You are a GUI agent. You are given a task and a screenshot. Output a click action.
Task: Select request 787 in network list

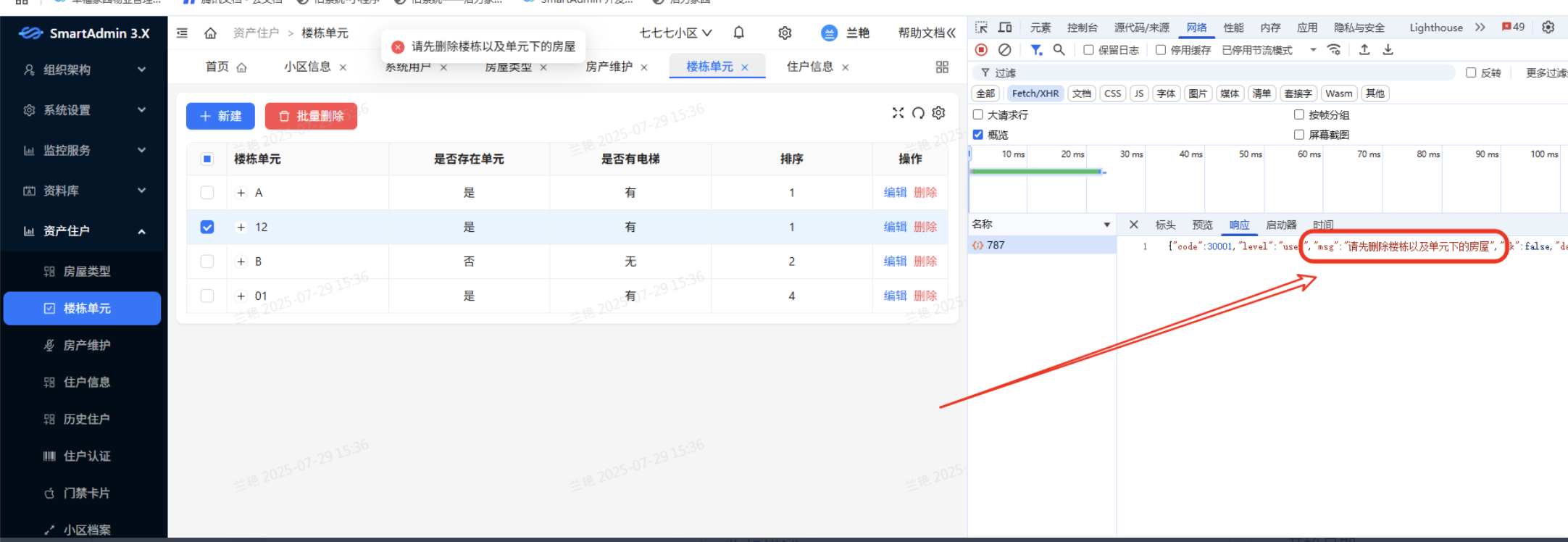tap(1042, 245)
